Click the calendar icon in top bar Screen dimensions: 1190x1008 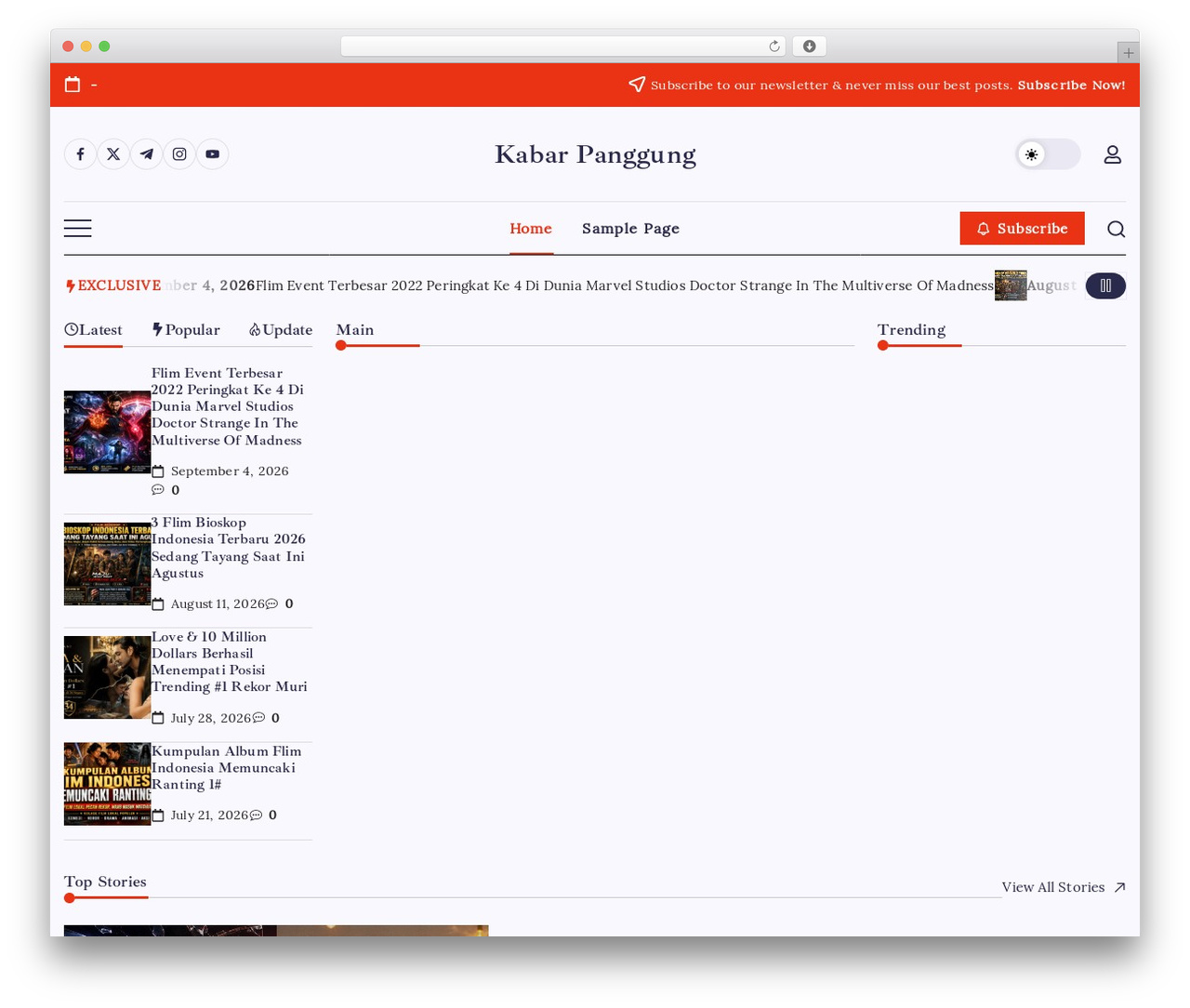pos(73,85)
